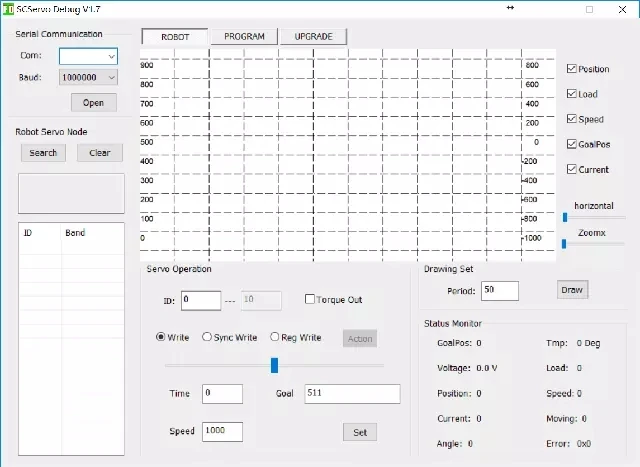
Task: Click the Zoomx slider handle
Action: (564, 244)
